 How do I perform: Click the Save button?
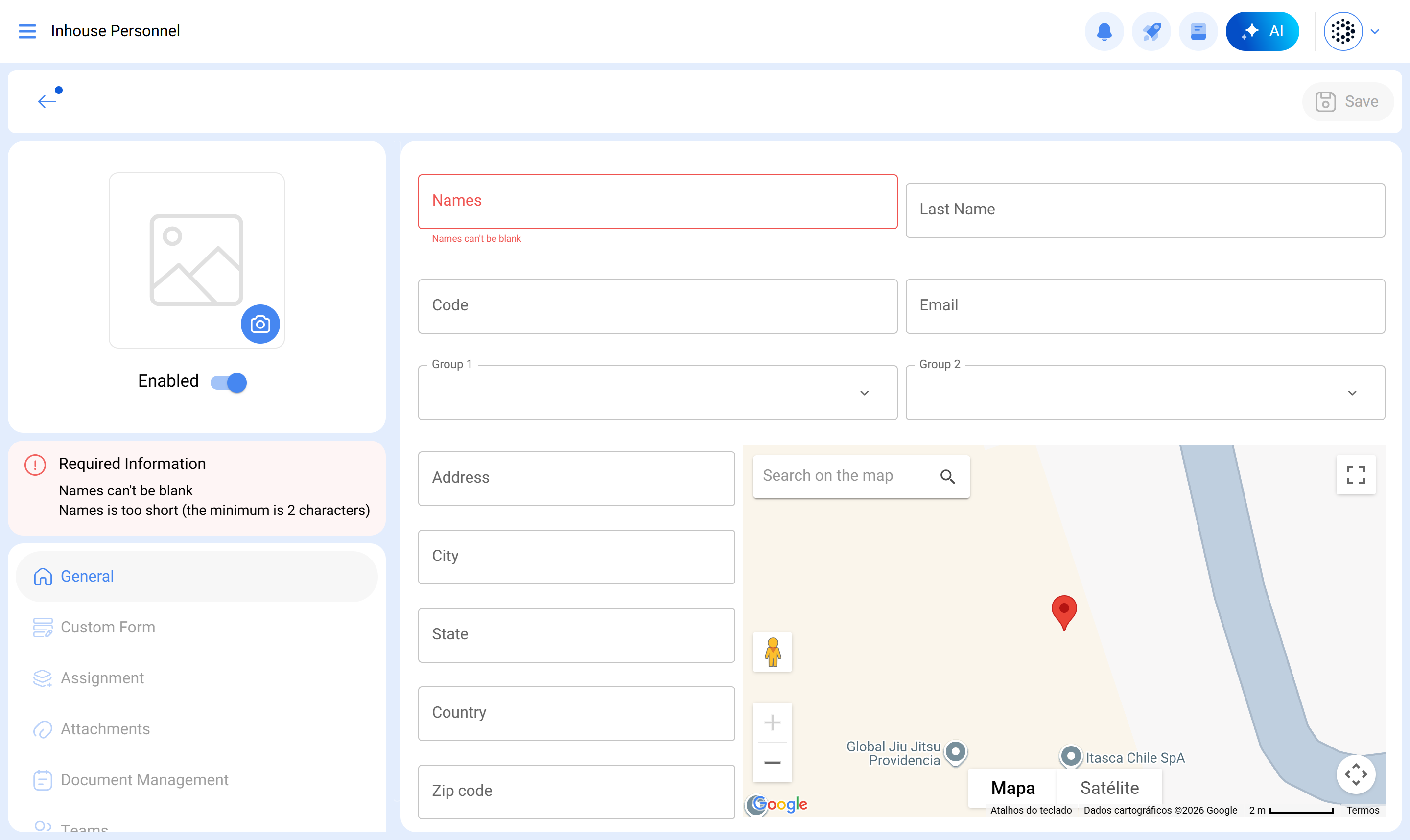pos(1347,102)
